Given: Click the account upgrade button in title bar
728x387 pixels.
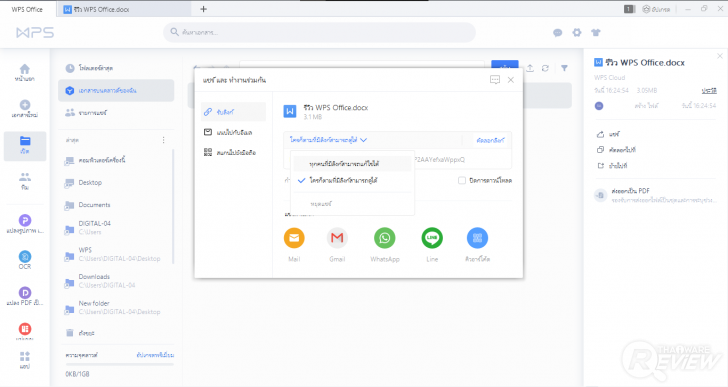Looking at the screenshot, I should click(656, 9).
